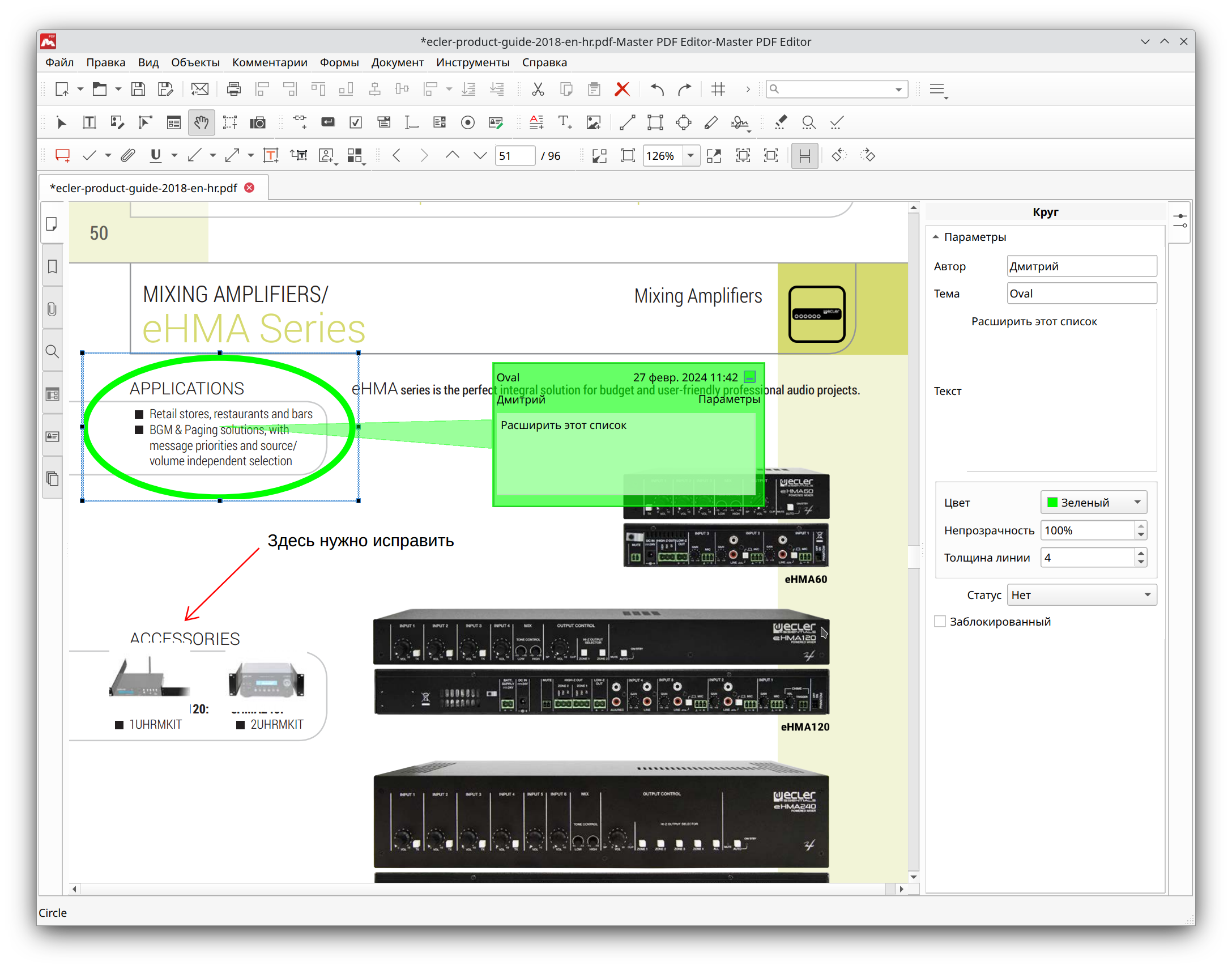Expand the search options dropdown
The height and width of the screenshot is (969, 1232).
898,90
